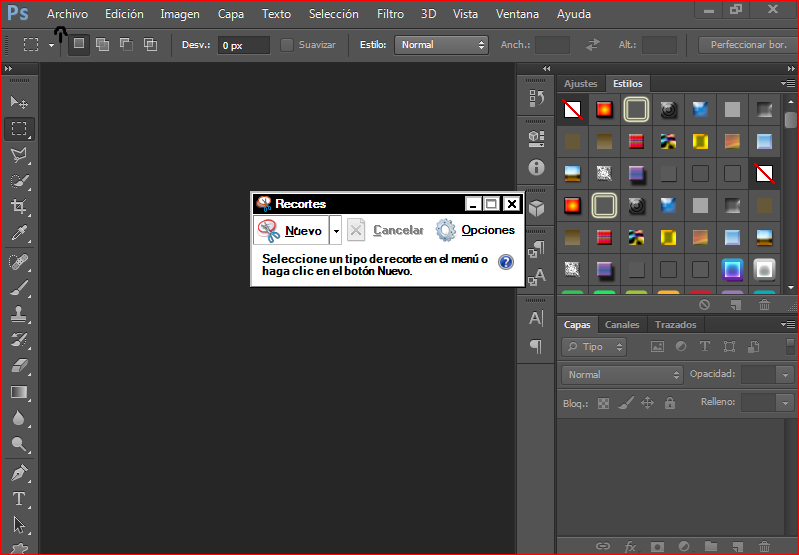The image size is (799, 555).
Task: Click Perfeccionar borde button
Action: tap(749, 45)
